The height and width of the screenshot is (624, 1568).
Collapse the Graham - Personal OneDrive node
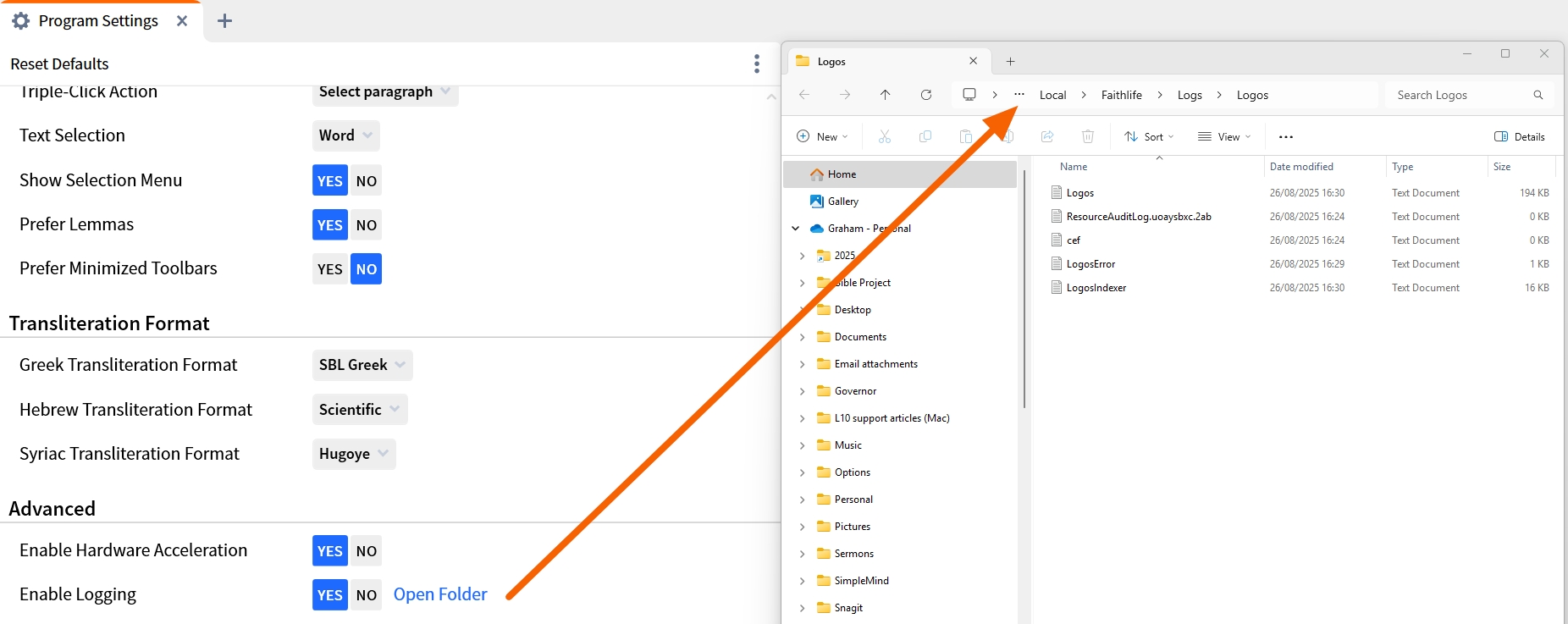tap(796, 229)
